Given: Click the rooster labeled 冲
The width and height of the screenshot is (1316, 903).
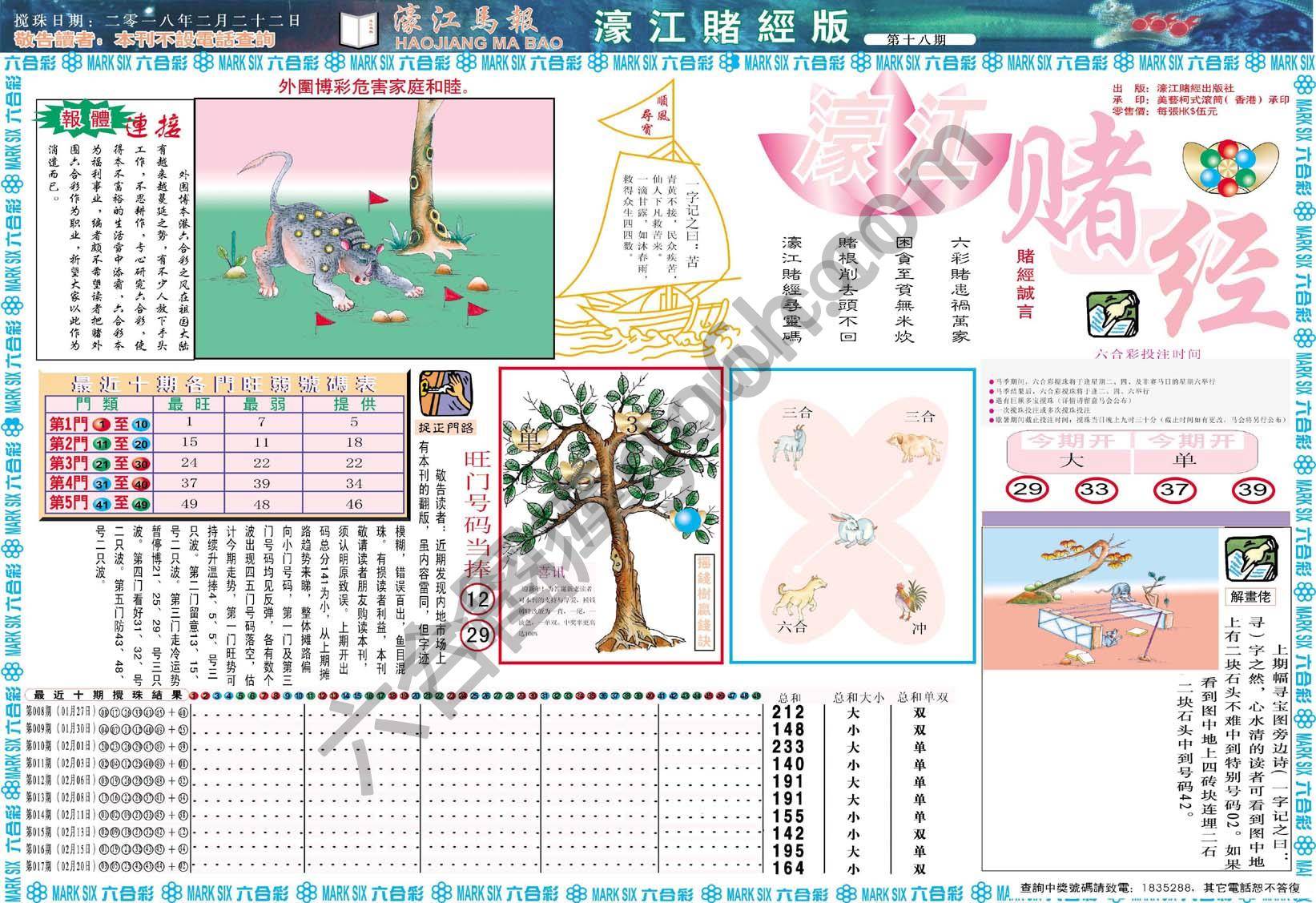Looking at the screenshot, I should point(913,600).
